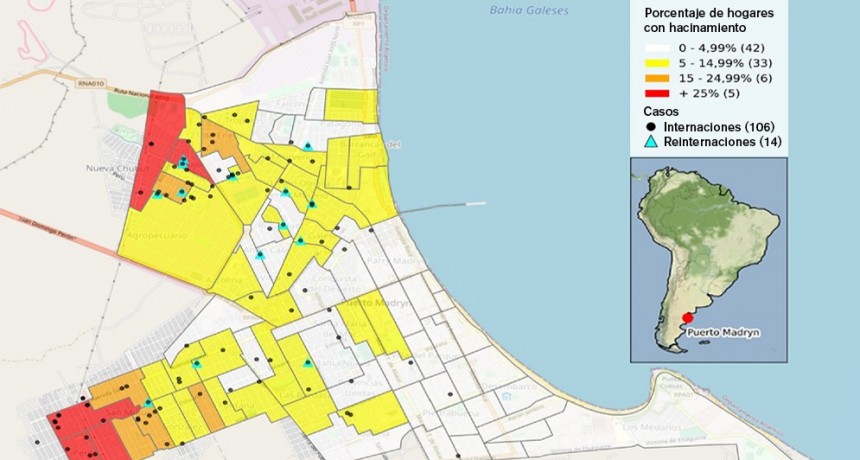Click the cyan triangle beside Bahia Nueva label

(308, 363)
